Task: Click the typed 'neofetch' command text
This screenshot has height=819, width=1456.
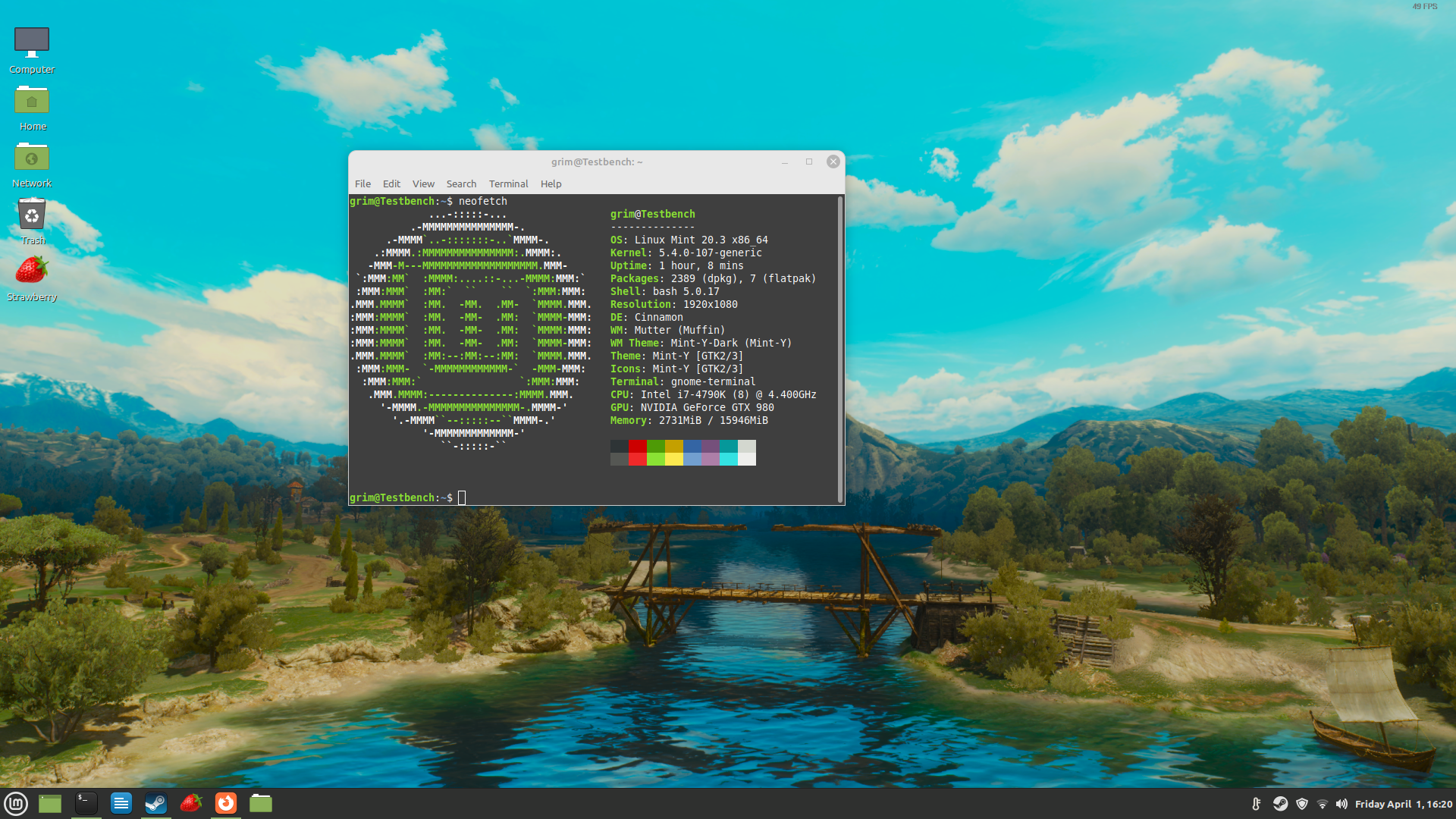Action: (x=482, y=201)
